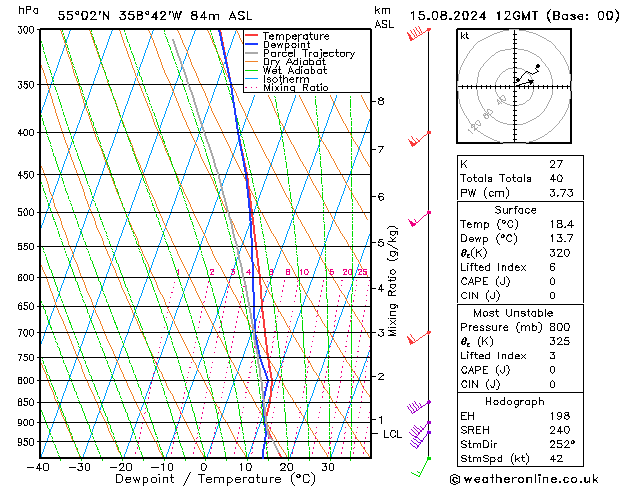Click the SREH value 240

coord(560,430)
